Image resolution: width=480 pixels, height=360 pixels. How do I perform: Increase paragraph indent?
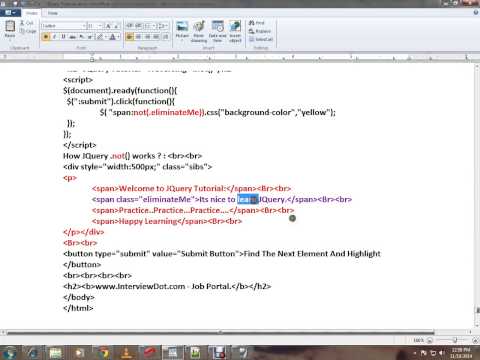[139, 26]
